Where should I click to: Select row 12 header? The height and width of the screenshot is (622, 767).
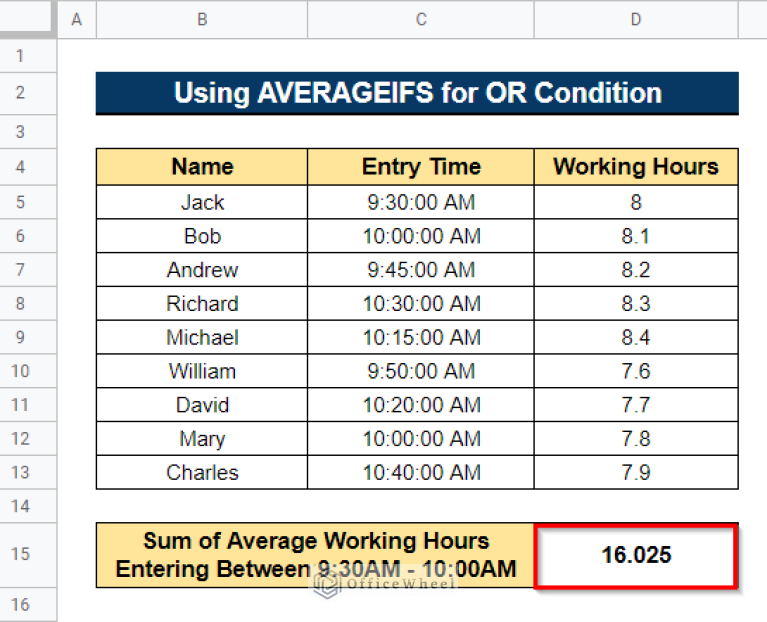click(x=28, y=438)
